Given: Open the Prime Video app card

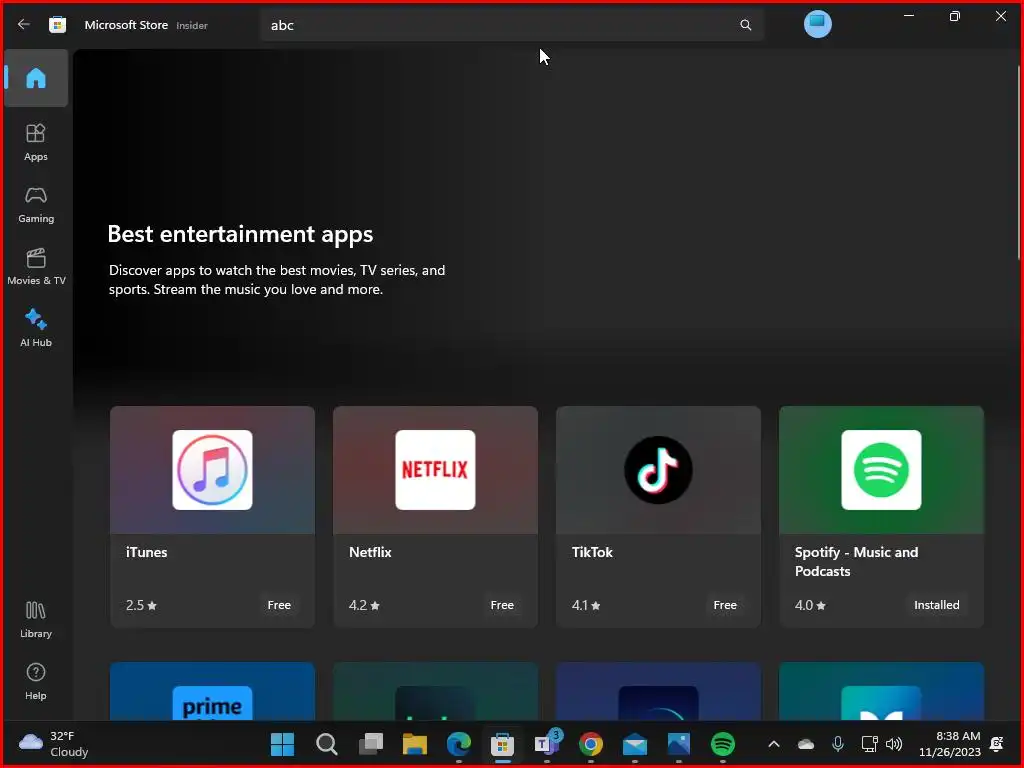Looking at the screenshot, I should coord(212,692).
